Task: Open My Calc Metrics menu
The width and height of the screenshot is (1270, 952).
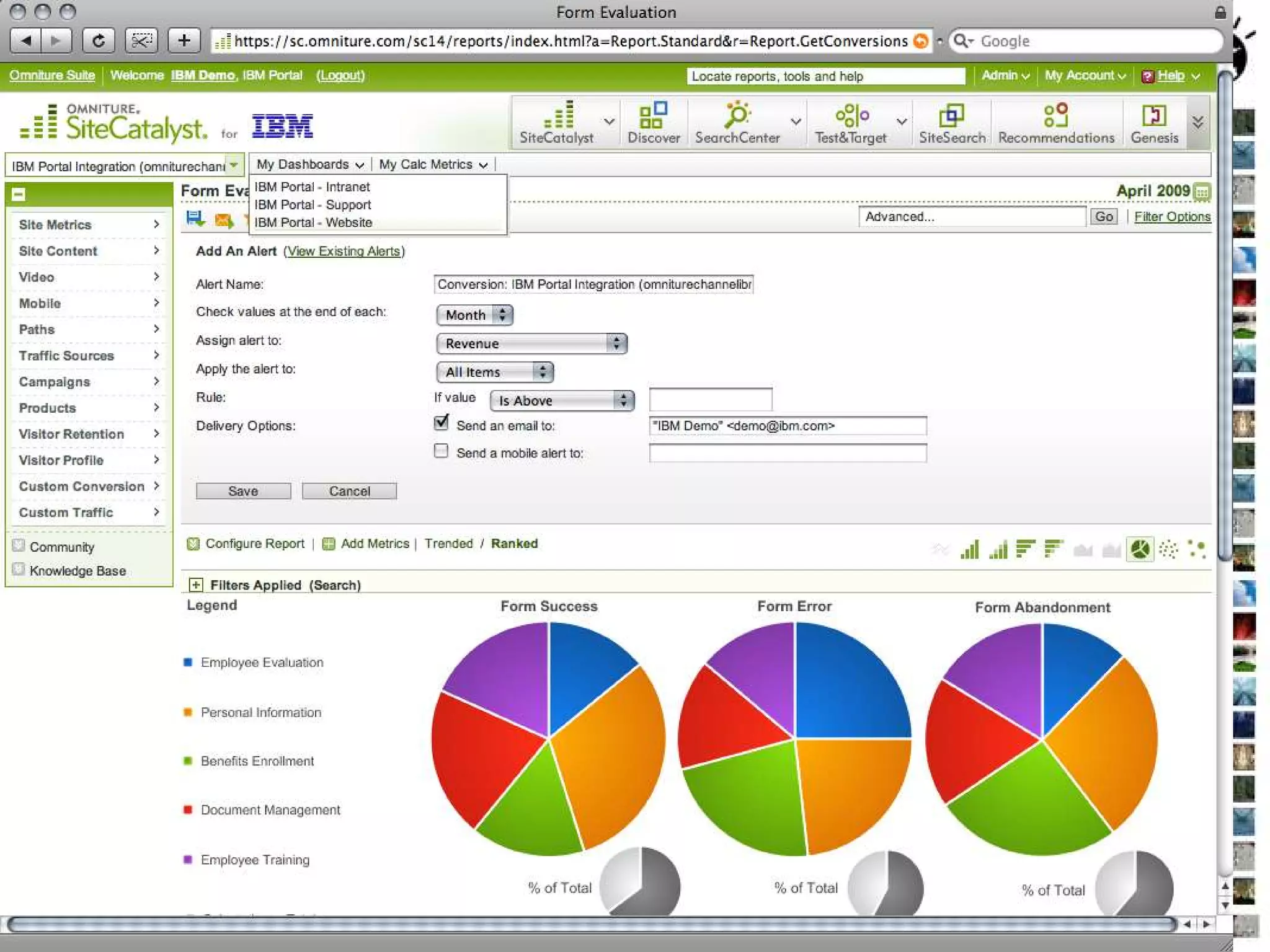Action: tap(433, 164)
